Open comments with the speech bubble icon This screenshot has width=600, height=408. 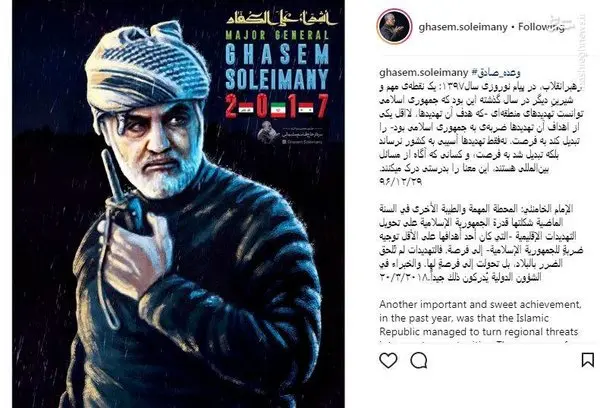419,361
